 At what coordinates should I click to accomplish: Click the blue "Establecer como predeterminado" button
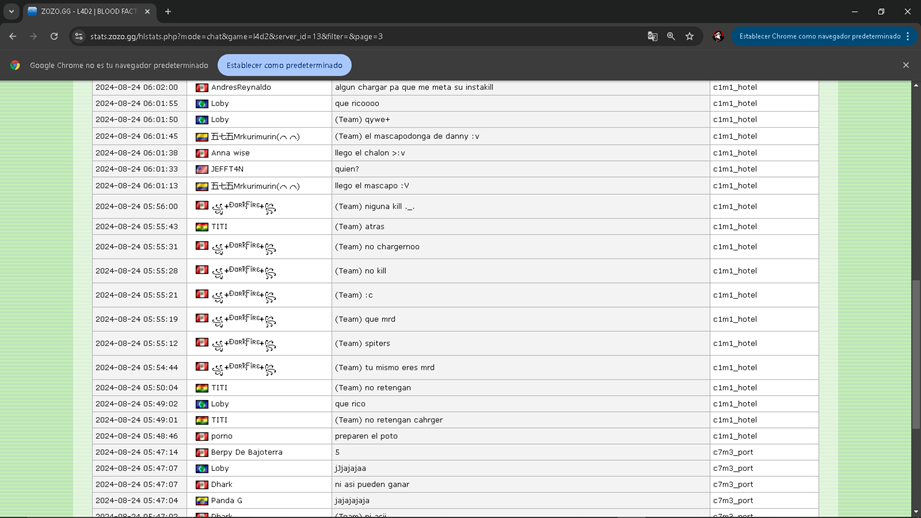(x=284, y=65)
